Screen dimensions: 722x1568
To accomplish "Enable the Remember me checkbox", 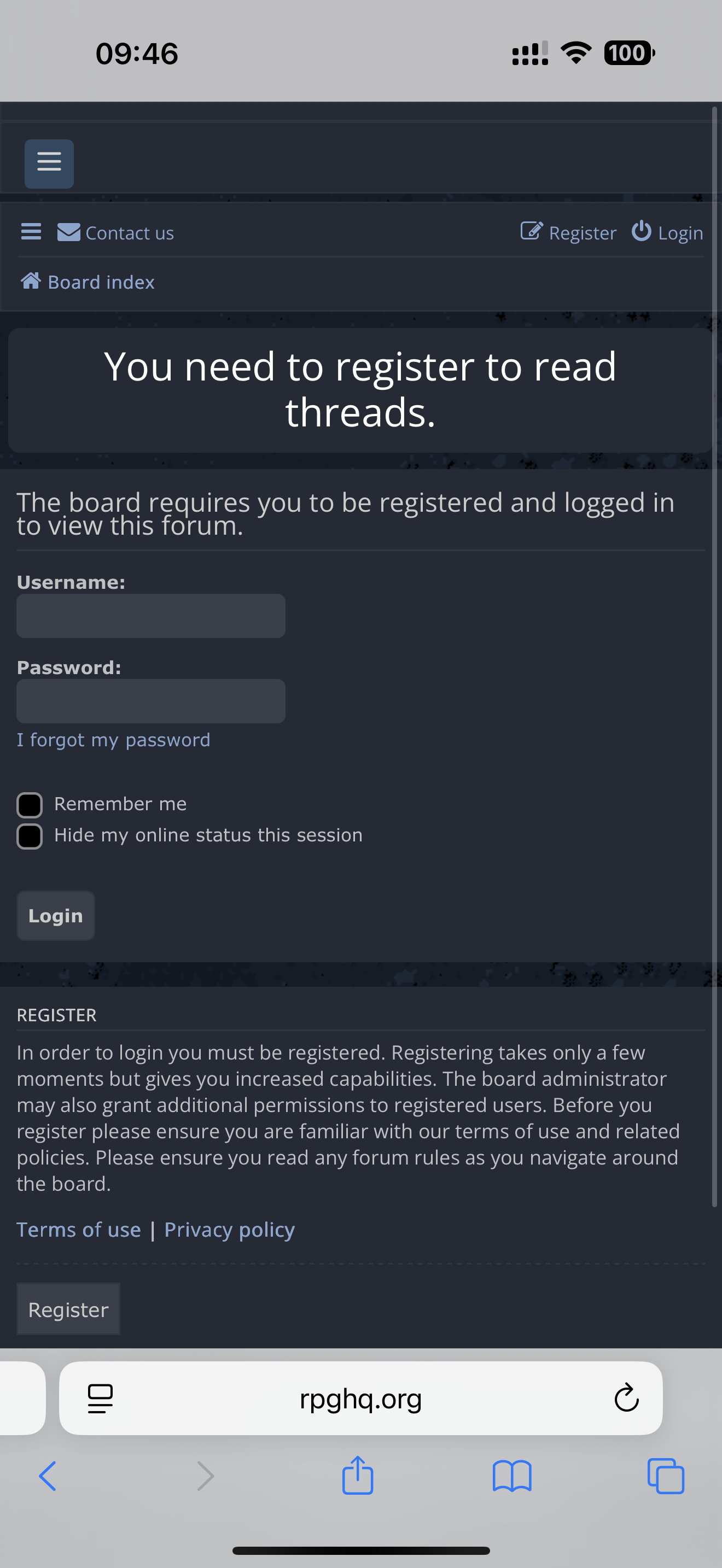I will coord(29,805).
